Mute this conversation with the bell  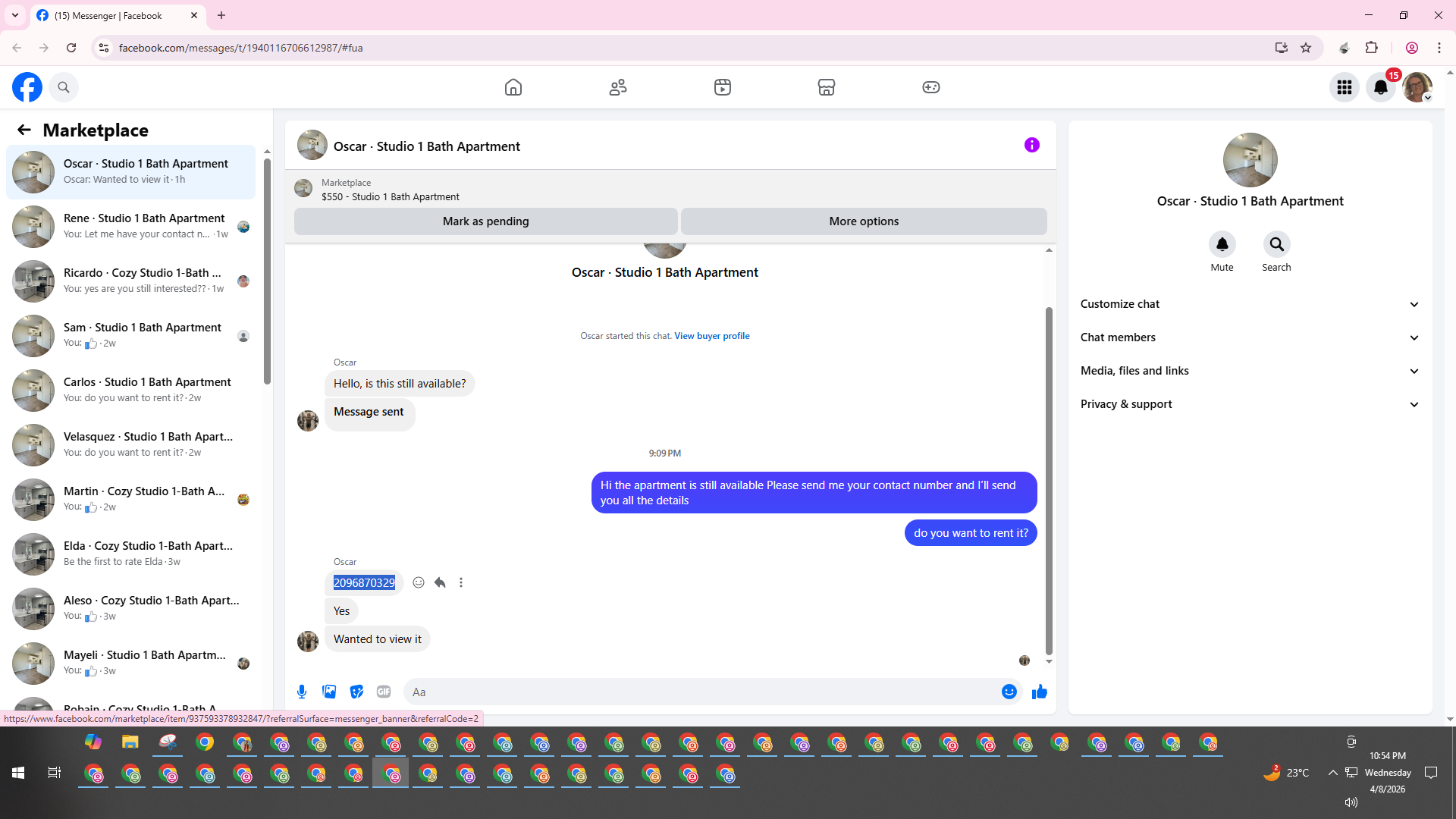pyautogui.click(x=1222, y=244)
